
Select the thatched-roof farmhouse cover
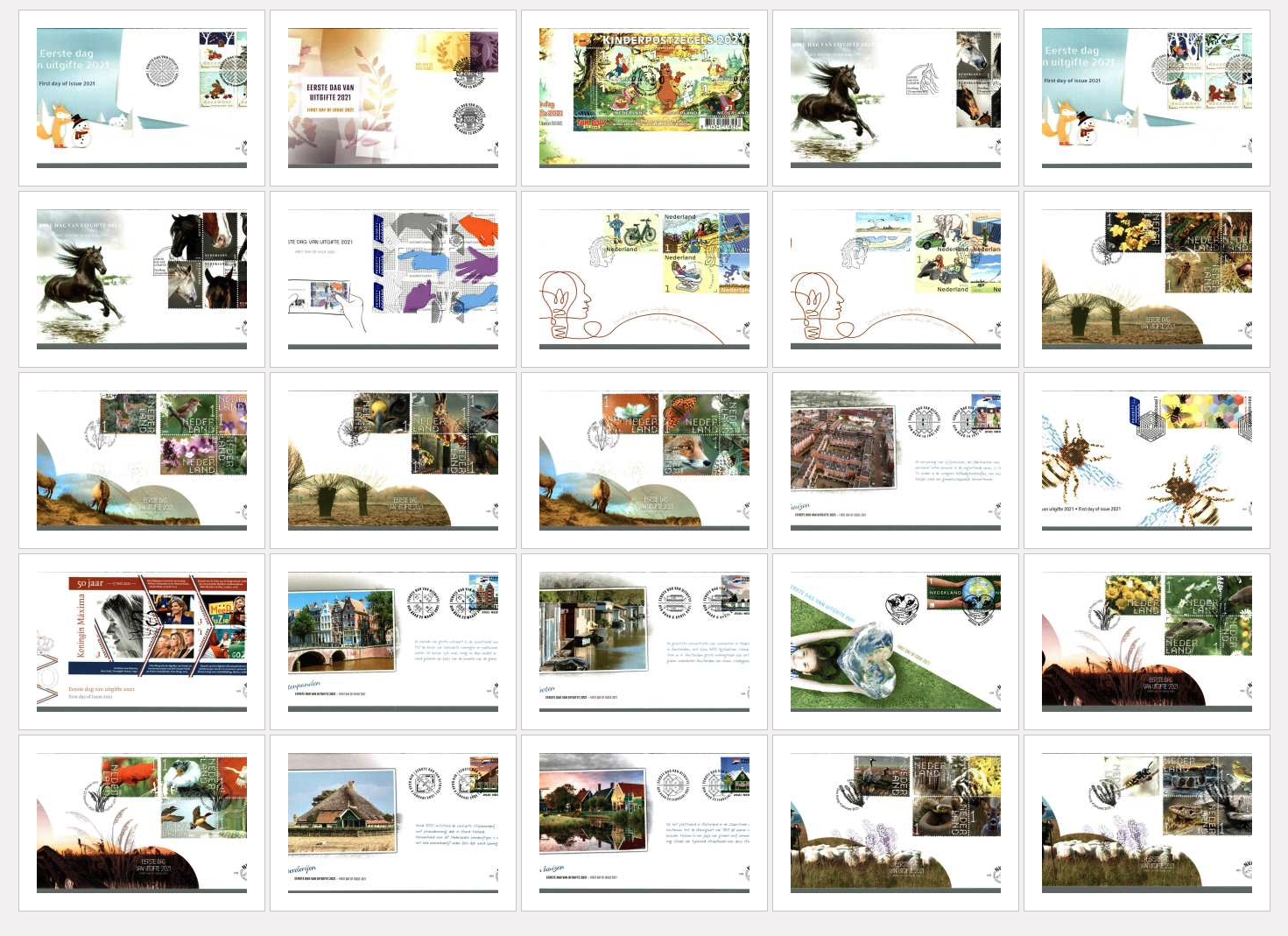[393, 823]
